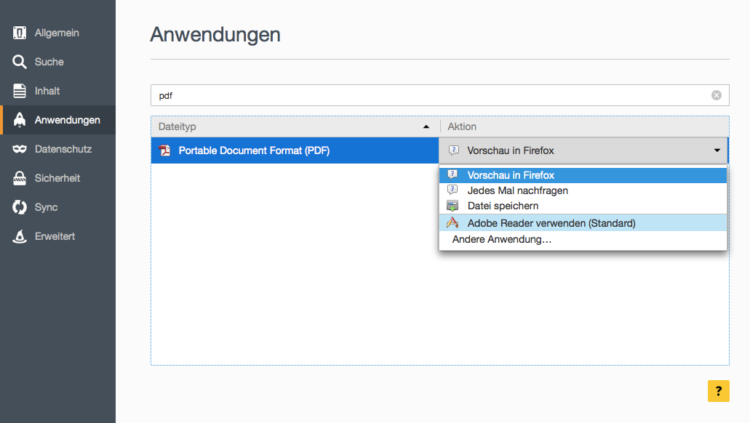Open the Aktion dropdown for PDF
This screenshot has height=423, width=750.
(584, 151)
